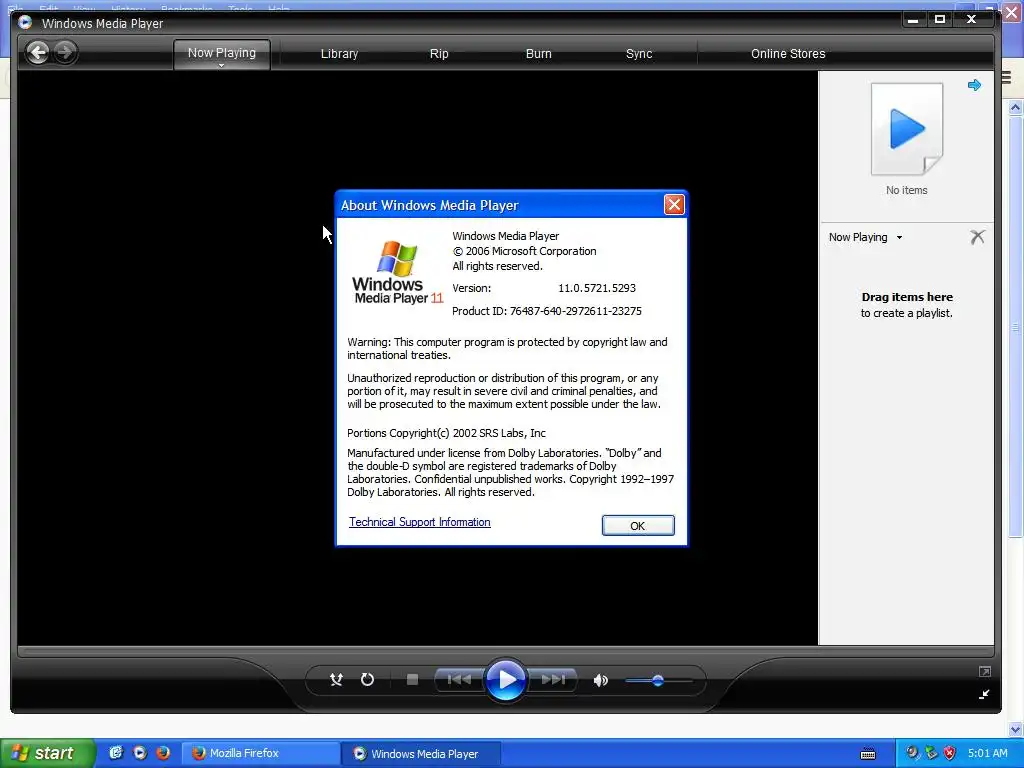Click the No items play thumbnail
Image resolution: width=1024 pixels, height=768 pixels.
(906, 129)
